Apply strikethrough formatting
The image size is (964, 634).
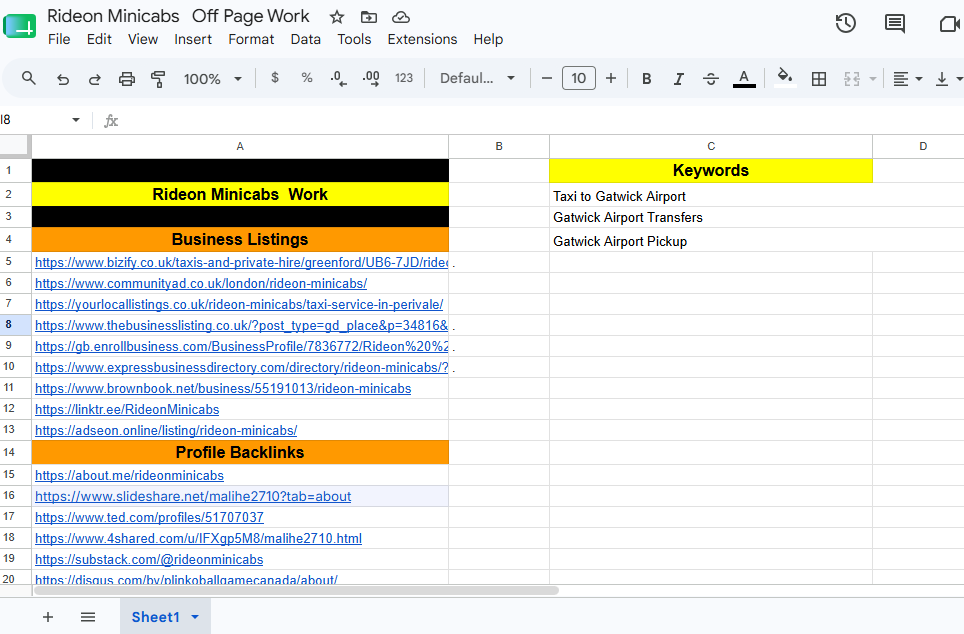point(711,79)
